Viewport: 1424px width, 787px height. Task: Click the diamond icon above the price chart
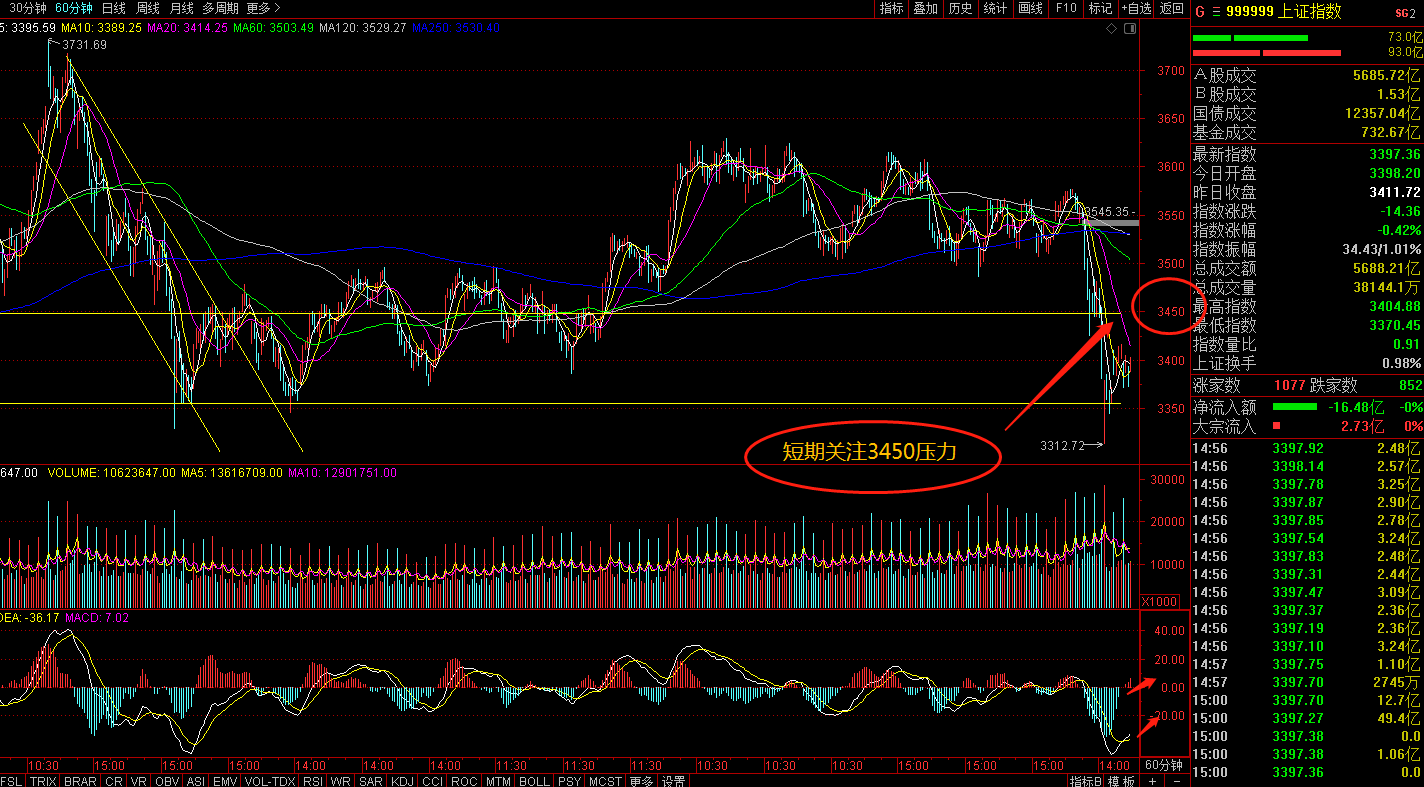click(1112, 28)
